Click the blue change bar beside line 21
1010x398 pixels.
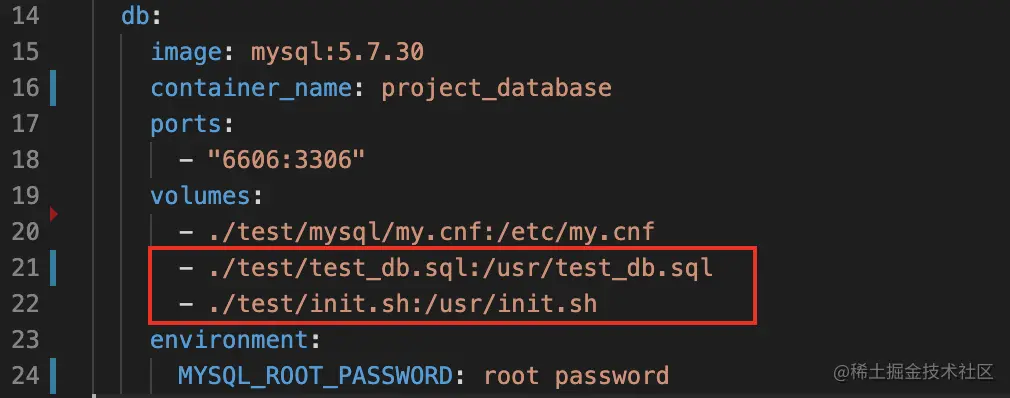pyautogui.click(x=53, y=267)
